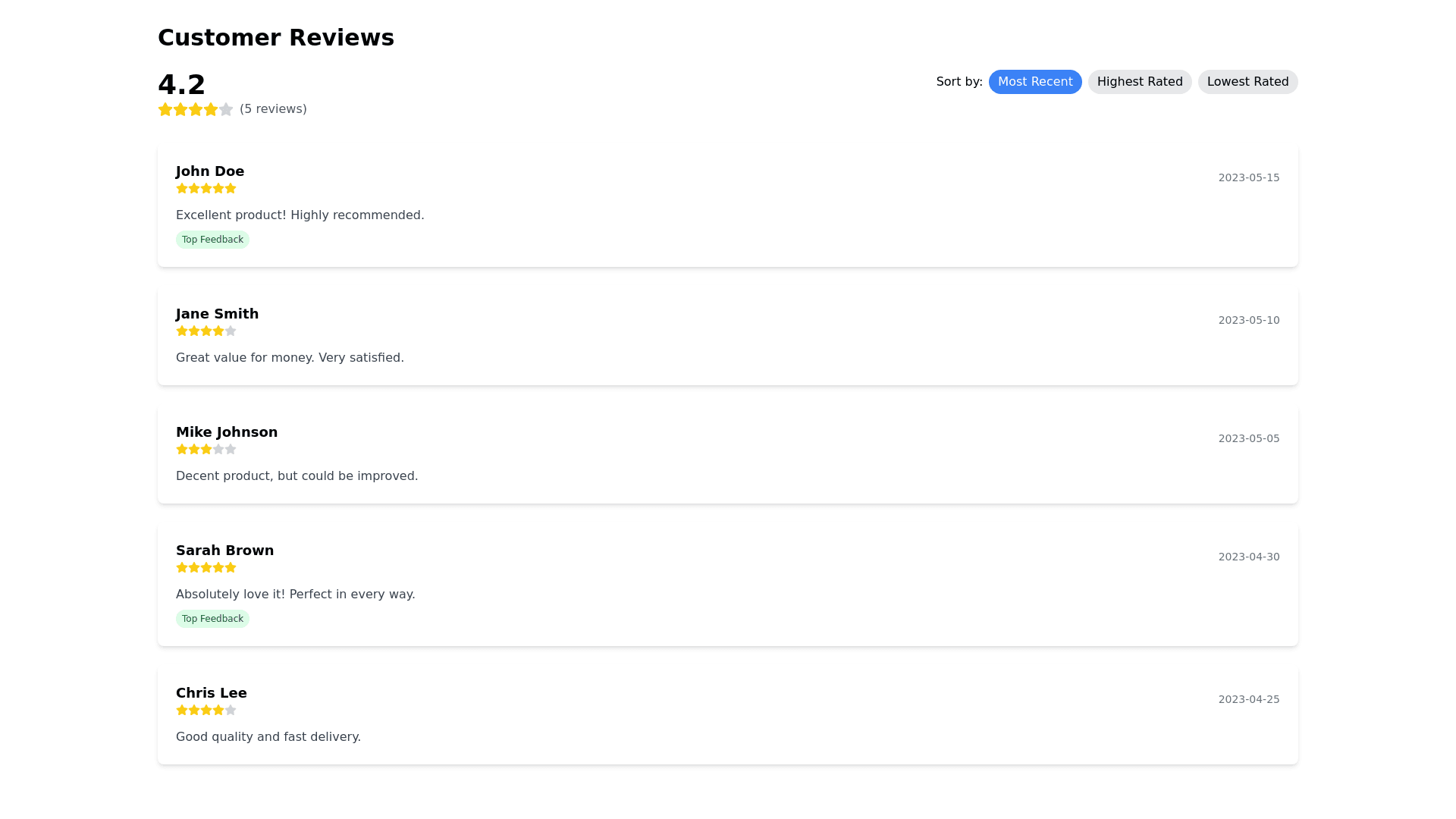The width and height of the screenshot is (1456, 819).
Task: Click Chris Lee's star rating
Action: [x=206, y=710]
